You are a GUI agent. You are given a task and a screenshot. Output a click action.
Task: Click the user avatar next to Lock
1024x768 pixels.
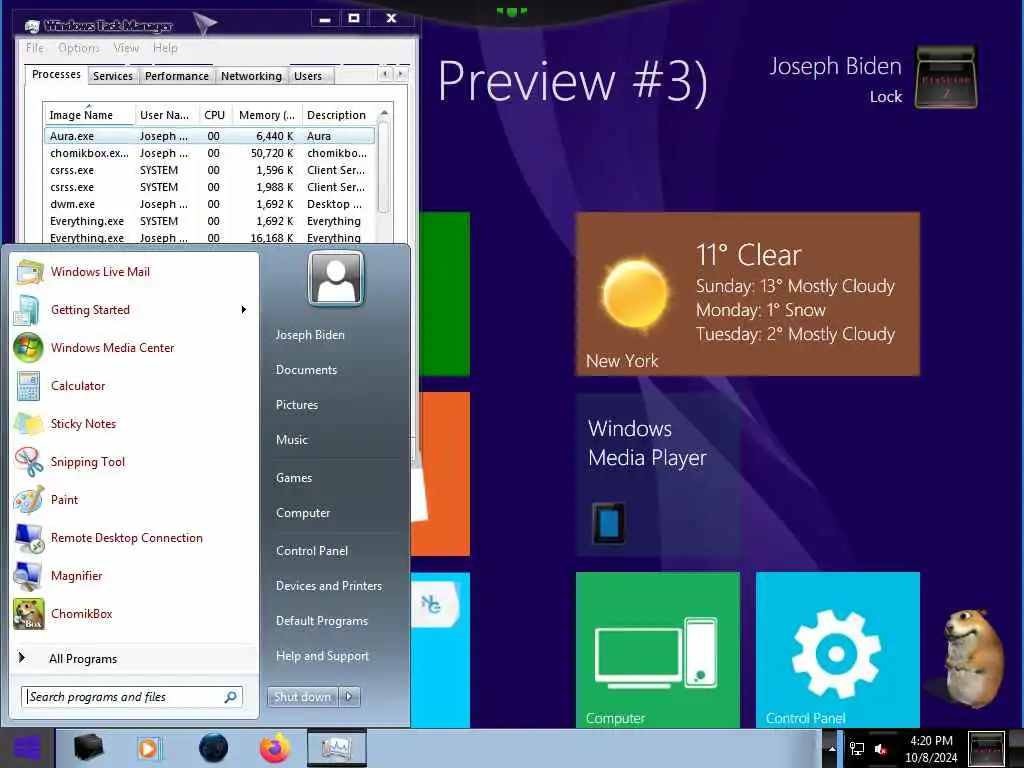946,77
